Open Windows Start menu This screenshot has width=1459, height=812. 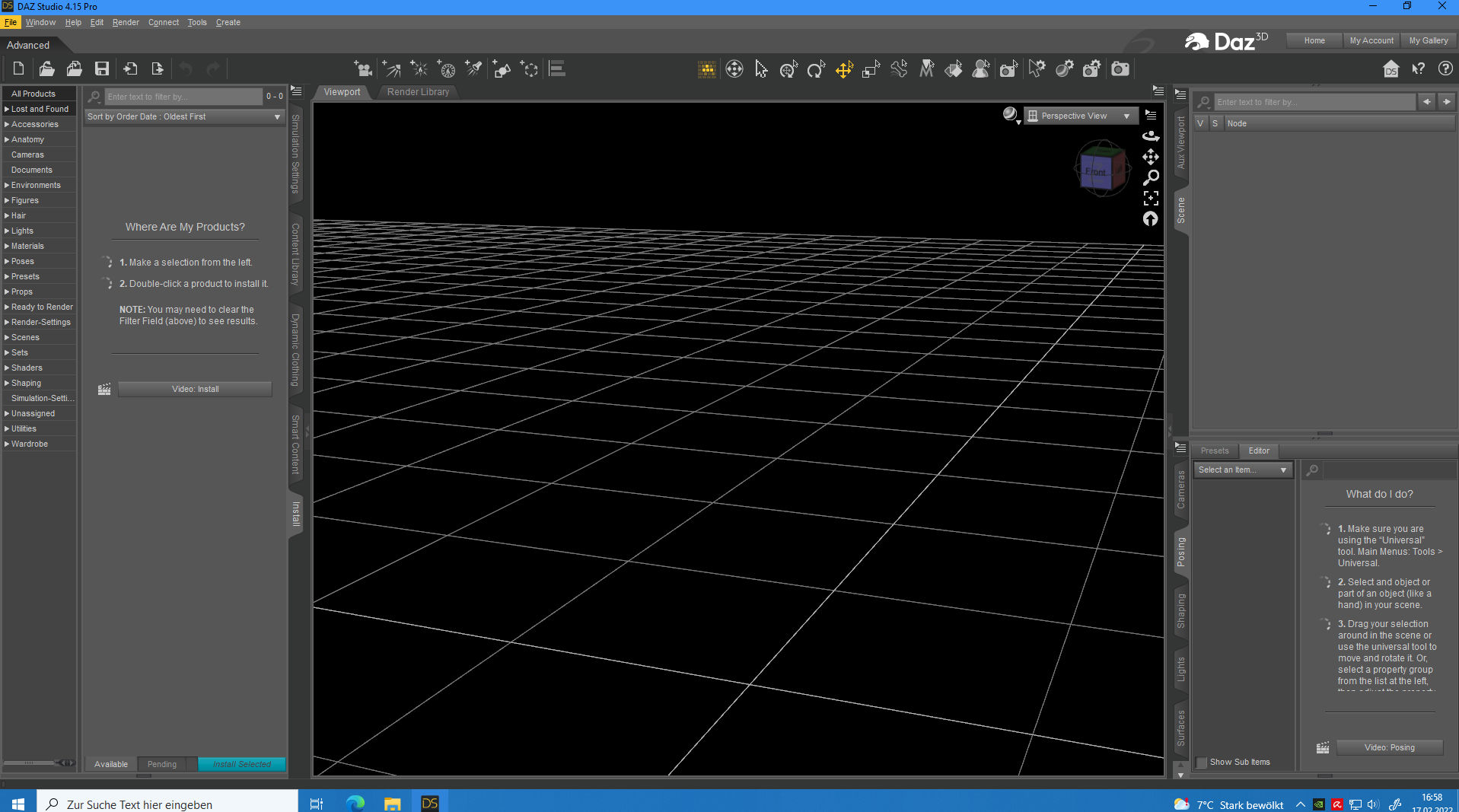pos(18,804)
